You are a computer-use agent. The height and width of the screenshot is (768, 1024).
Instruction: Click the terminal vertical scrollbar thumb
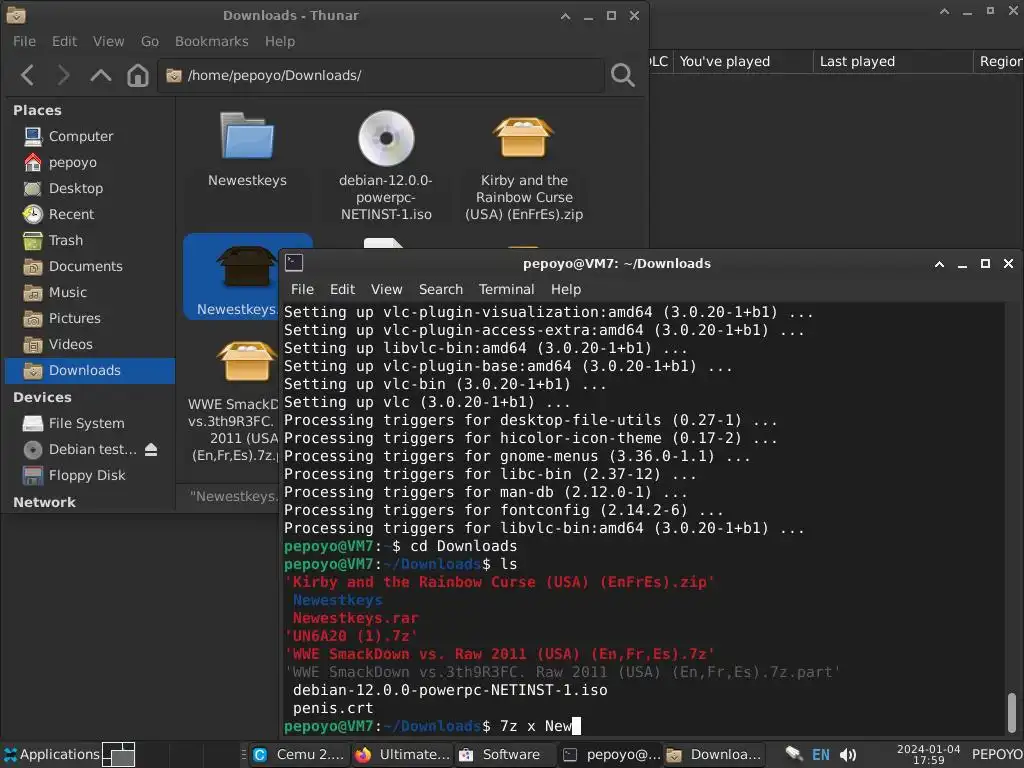1012,713
